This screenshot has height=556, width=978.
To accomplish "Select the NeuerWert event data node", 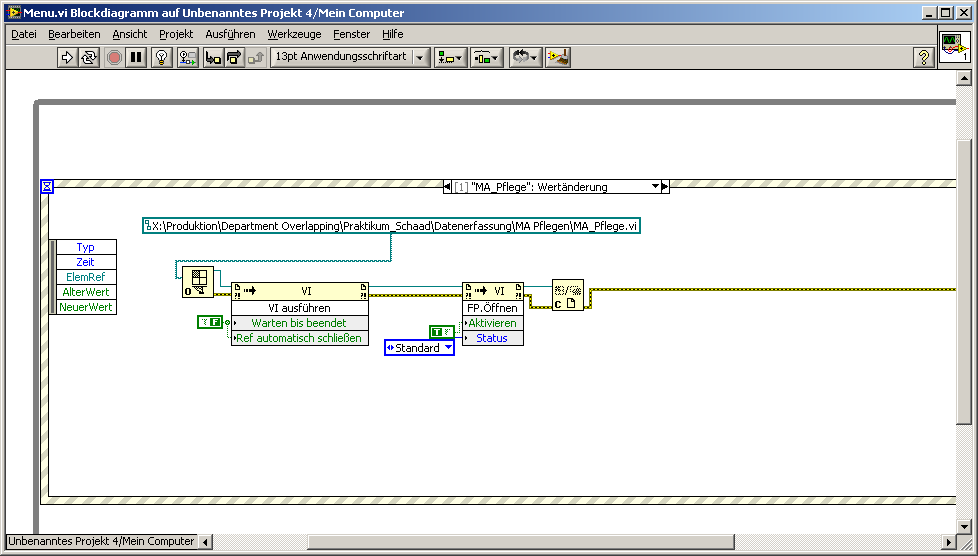I will [x=85, y=307].
